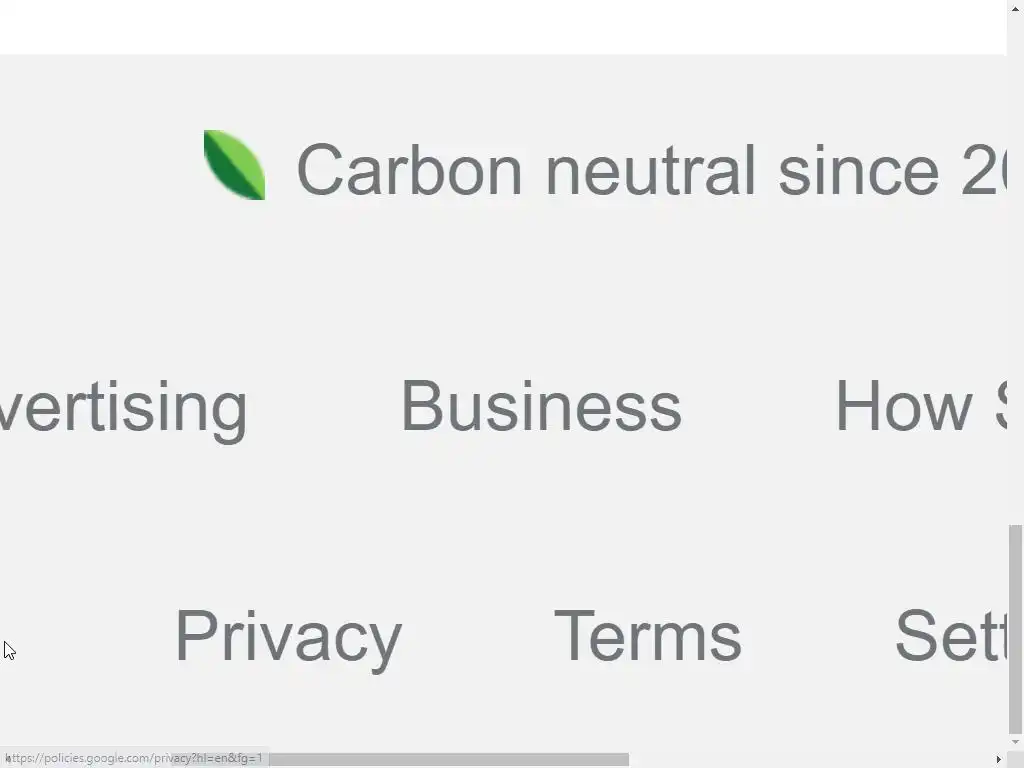
Task: Open the Advertising footer link
Action: pyautogui.click(x=123, y=407)
